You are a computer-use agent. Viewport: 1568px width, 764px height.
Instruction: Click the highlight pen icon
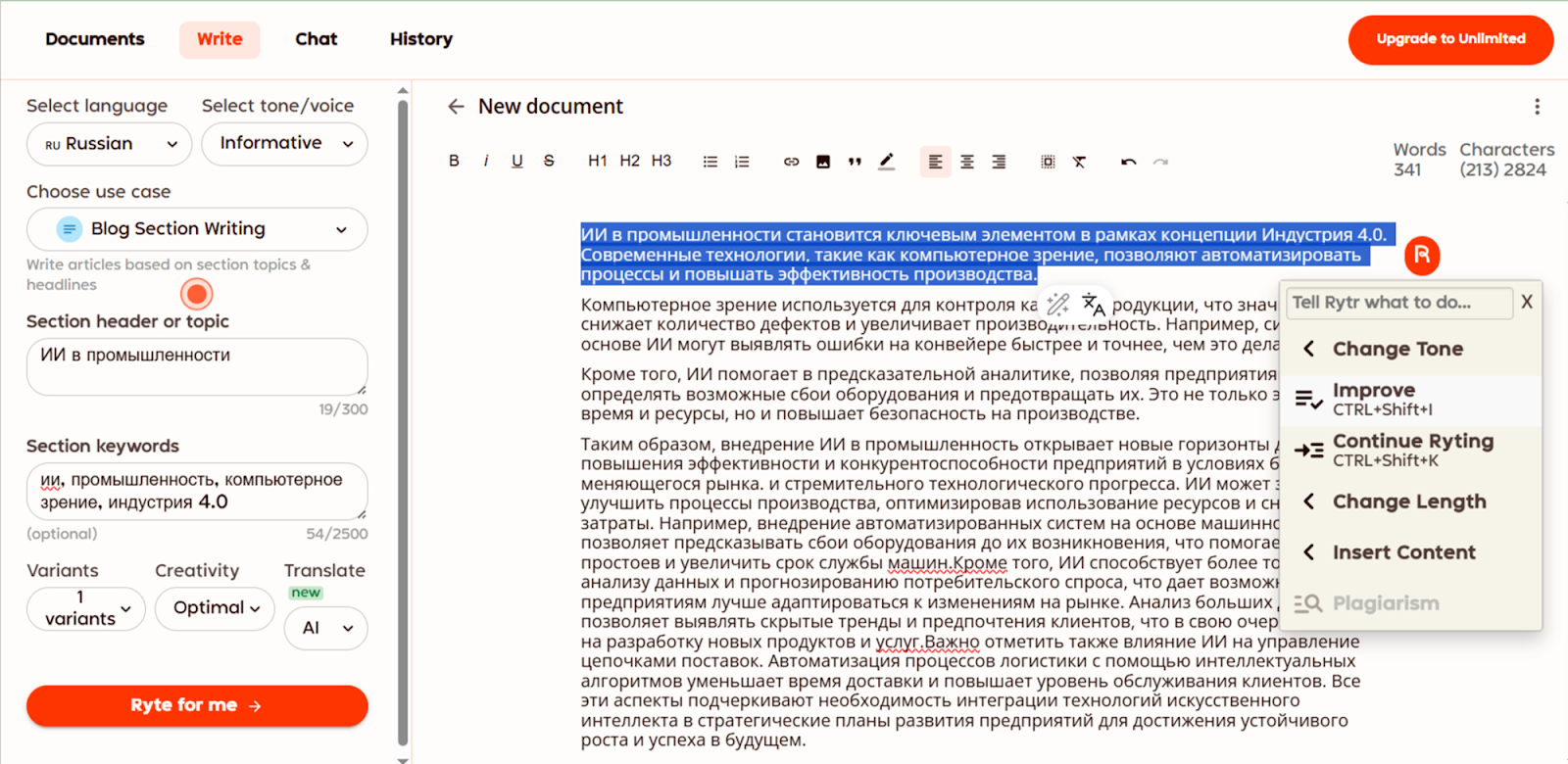pos(886,162)
